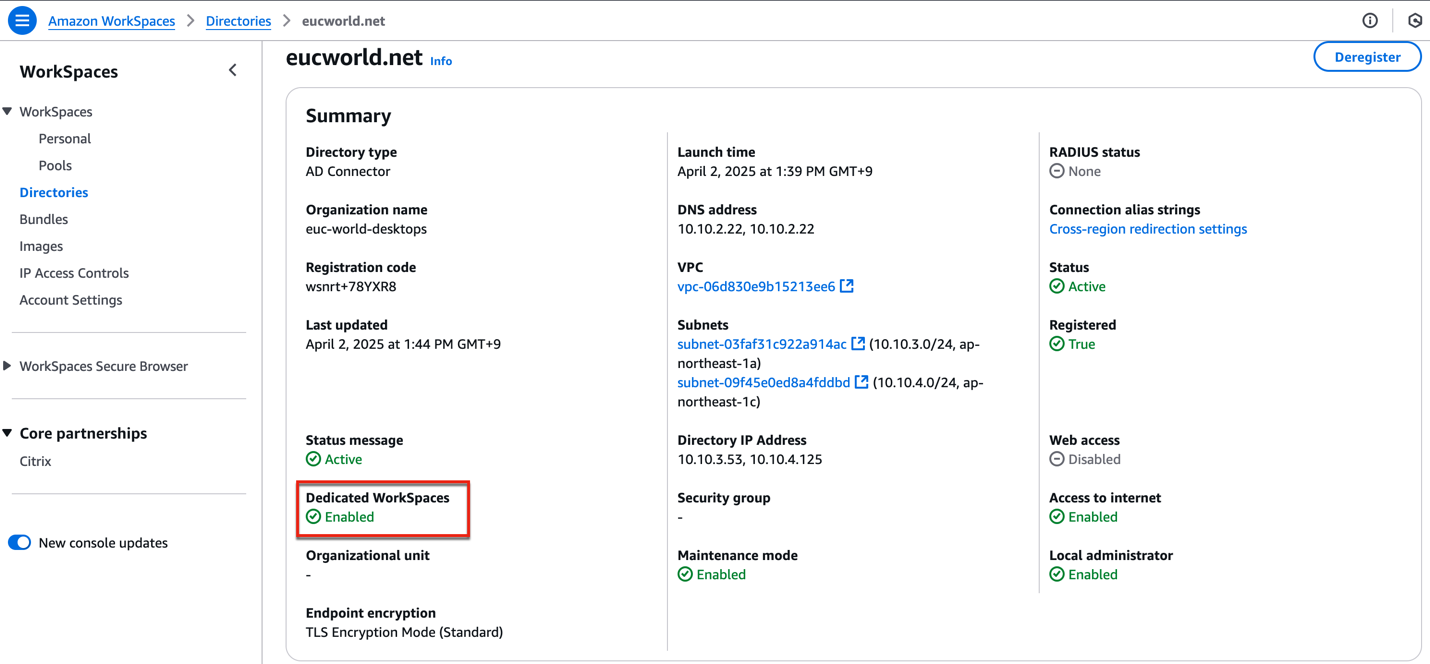This screenshot has width=1430, height=664.
Task: Expand WorkSpaces Secure Browser section
Action: coord(8,366)
